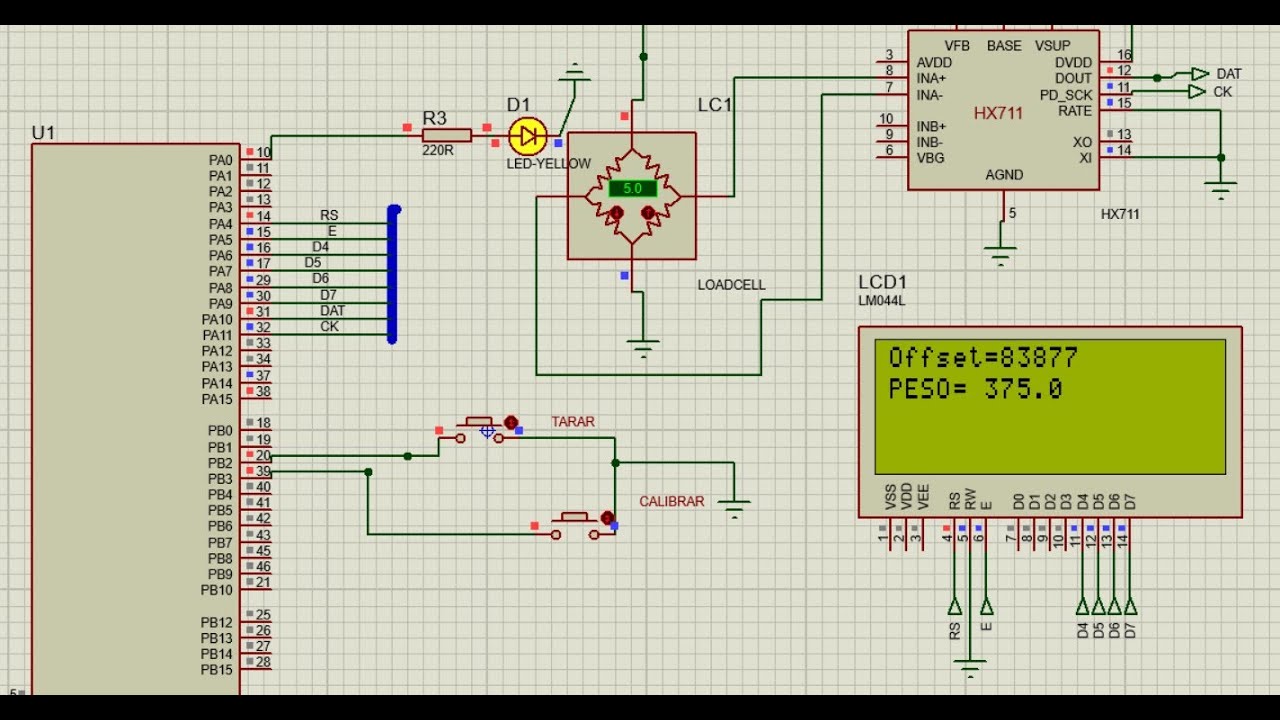Click the E terminal below the LCD
Screen dimensions: 1280x720
(x=987, y=606)
